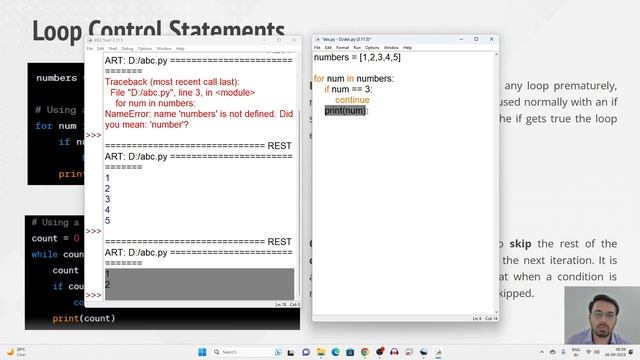Click the shell status bar line and column indicator
The image size is (640, 360).
288,304
